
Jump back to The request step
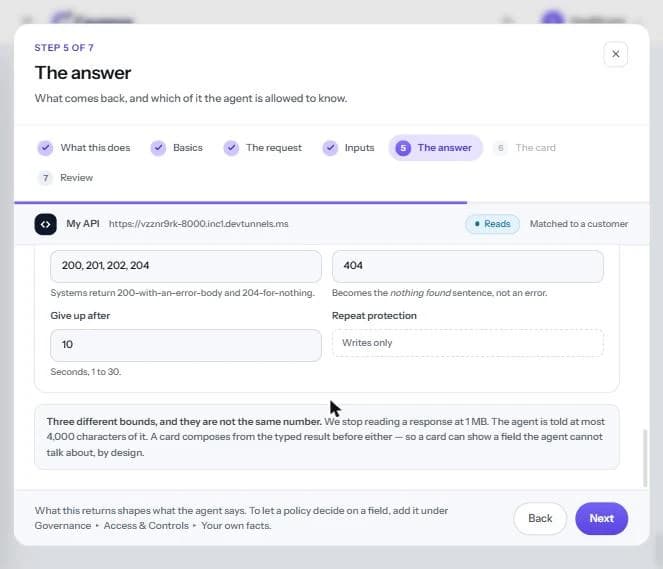click(274, 148)
